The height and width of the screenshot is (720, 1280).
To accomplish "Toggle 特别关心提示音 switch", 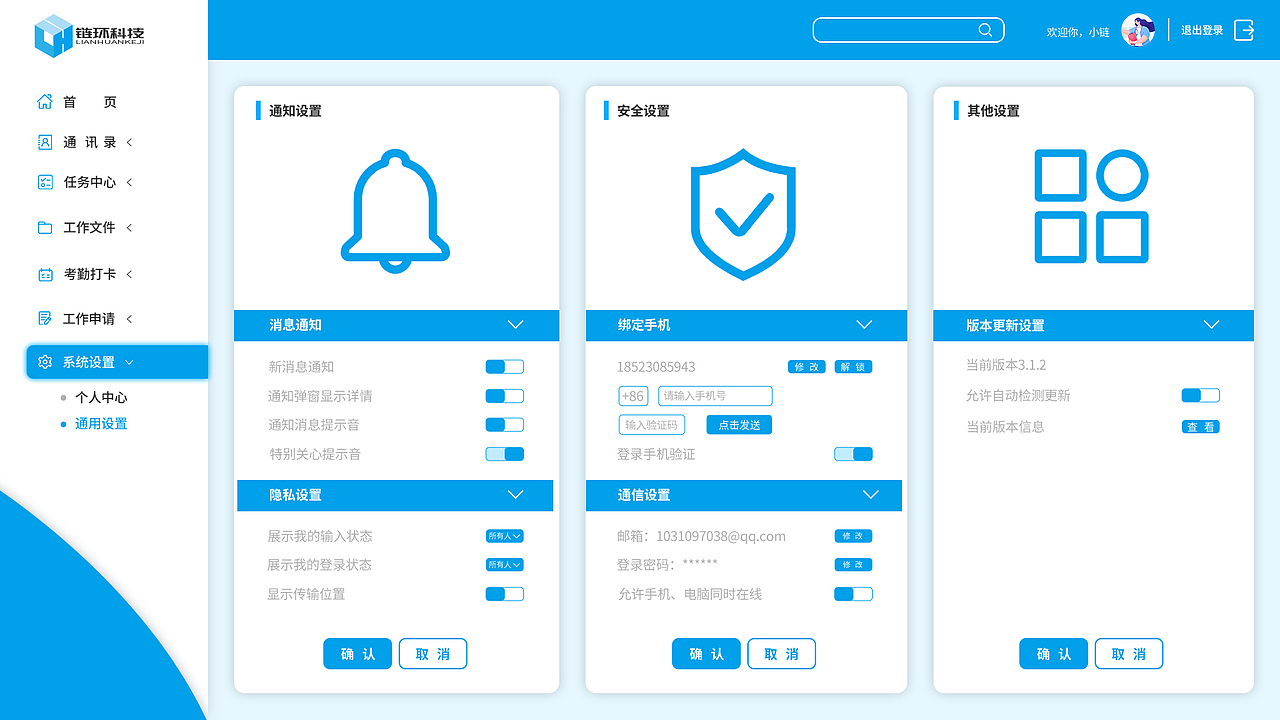I will click(505, 454).
